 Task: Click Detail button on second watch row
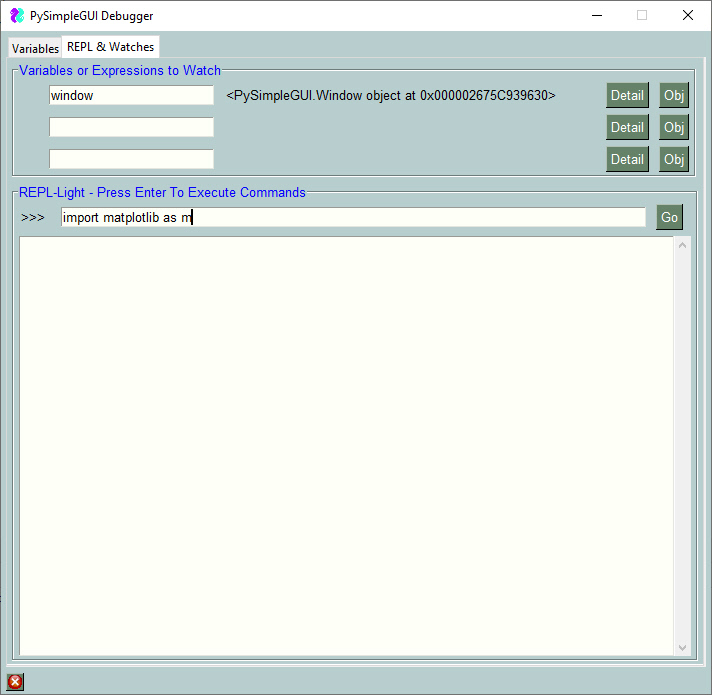pos(627,127)
